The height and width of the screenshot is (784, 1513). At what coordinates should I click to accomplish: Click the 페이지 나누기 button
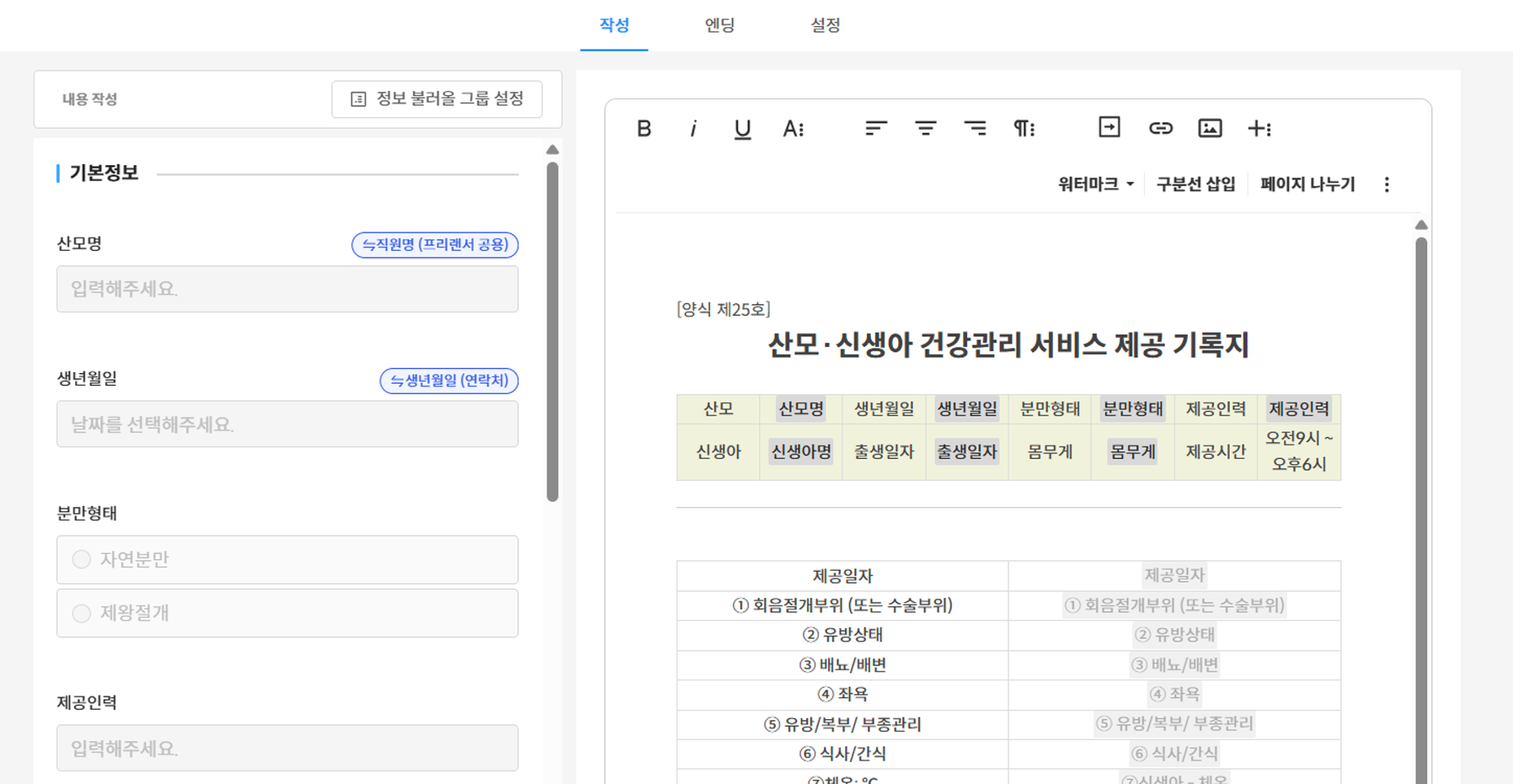[x=1307, y=184]
